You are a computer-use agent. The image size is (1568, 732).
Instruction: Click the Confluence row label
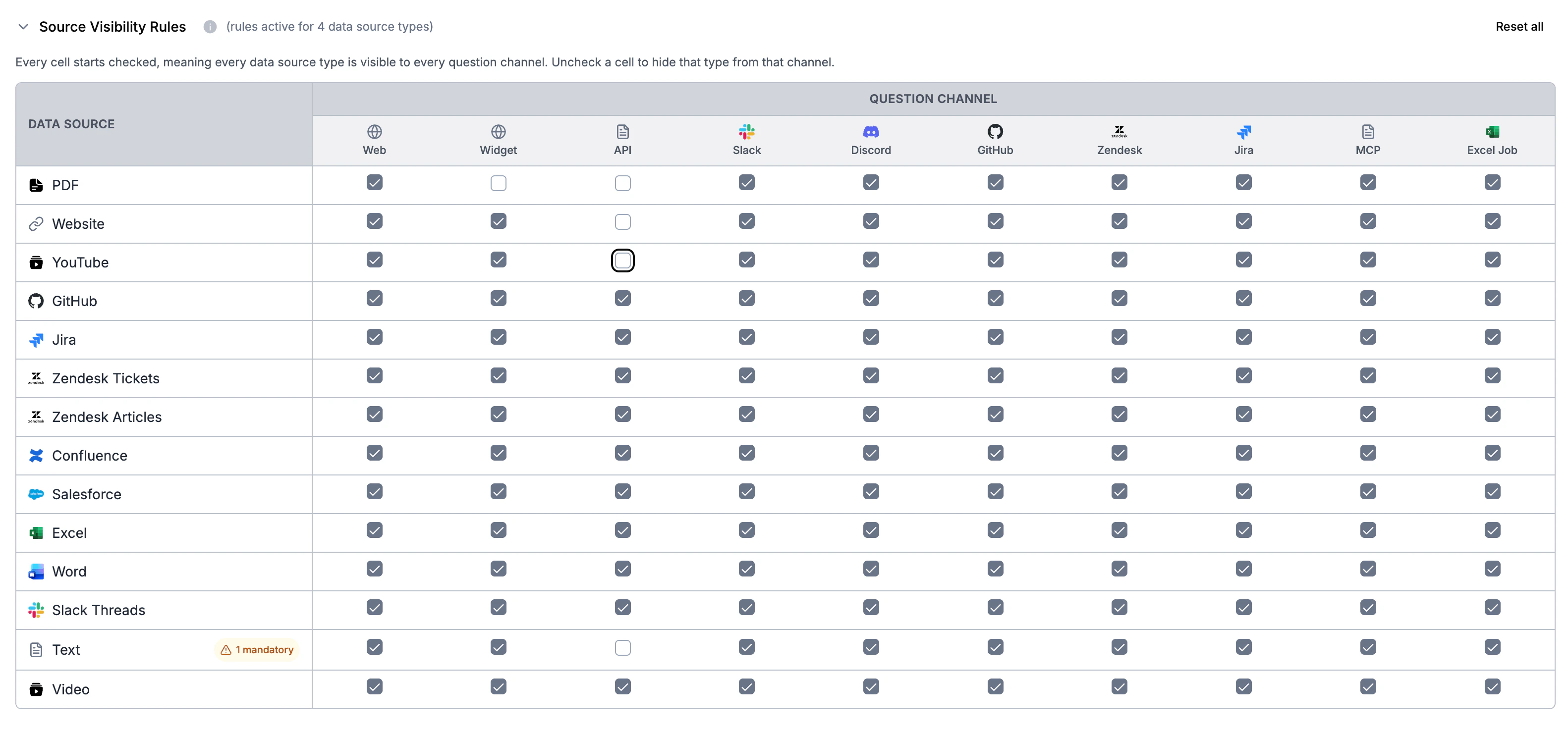point(90,456)
